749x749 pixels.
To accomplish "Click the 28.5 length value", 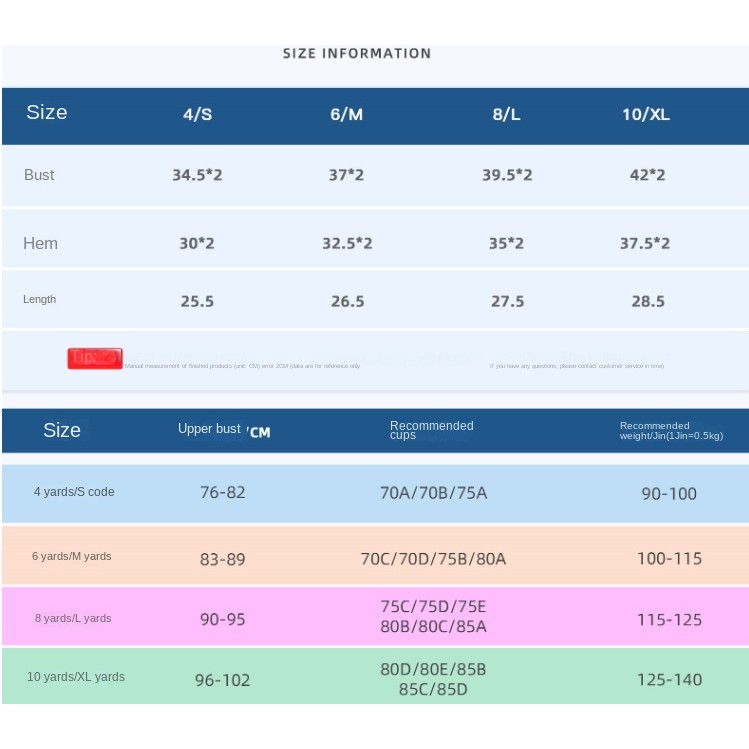I will 647,301.
